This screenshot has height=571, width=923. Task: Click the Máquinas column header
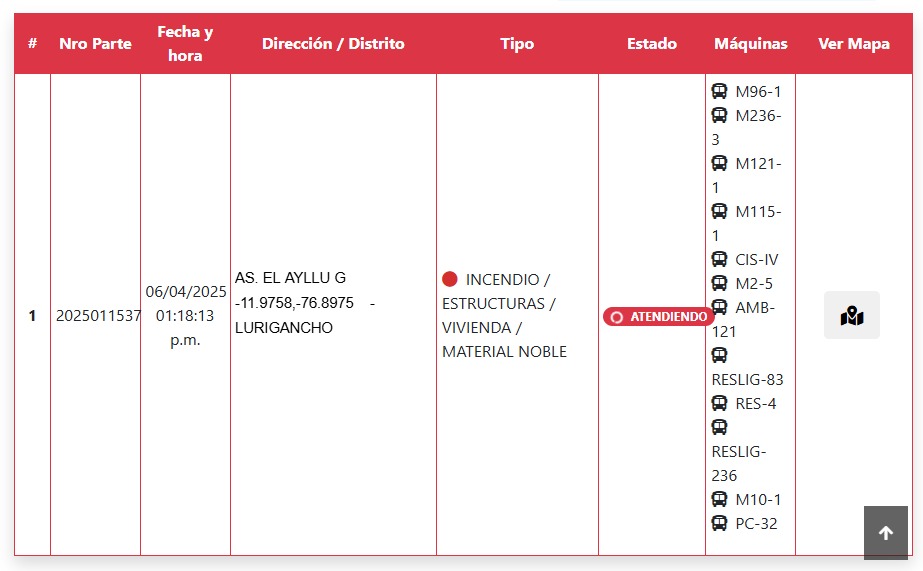(x=751, y=44)
